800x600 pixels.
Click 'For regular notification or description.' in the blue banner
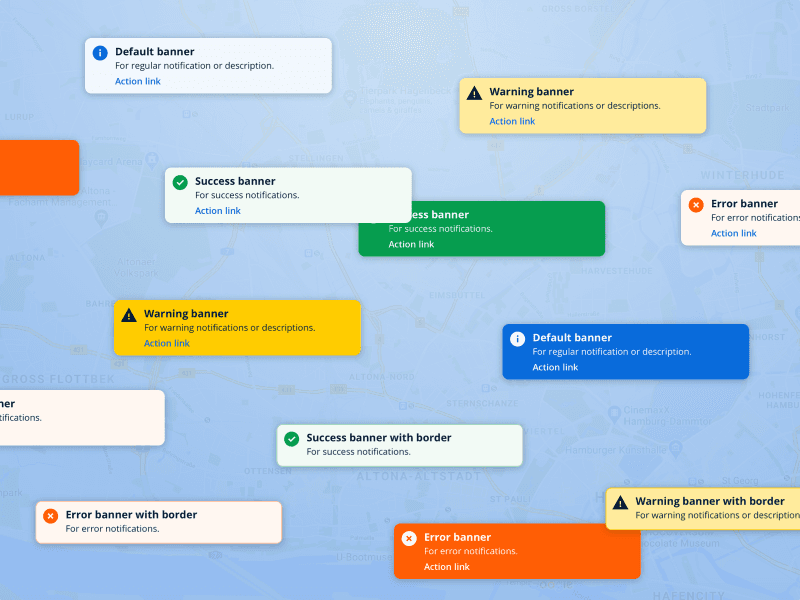[x=612, y=352]
